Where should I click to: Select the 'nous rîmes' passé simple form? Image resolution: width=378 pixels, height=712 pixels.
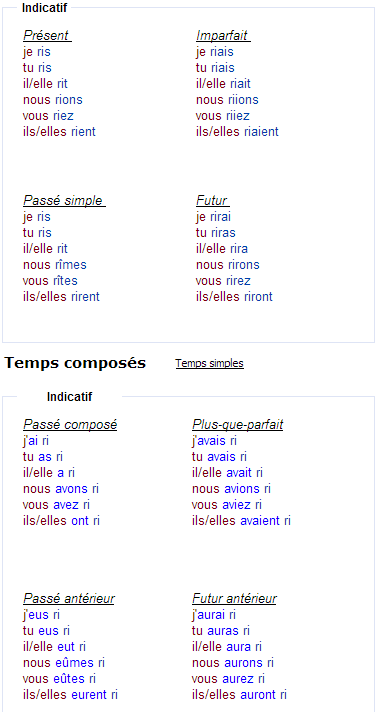(55, 265)
